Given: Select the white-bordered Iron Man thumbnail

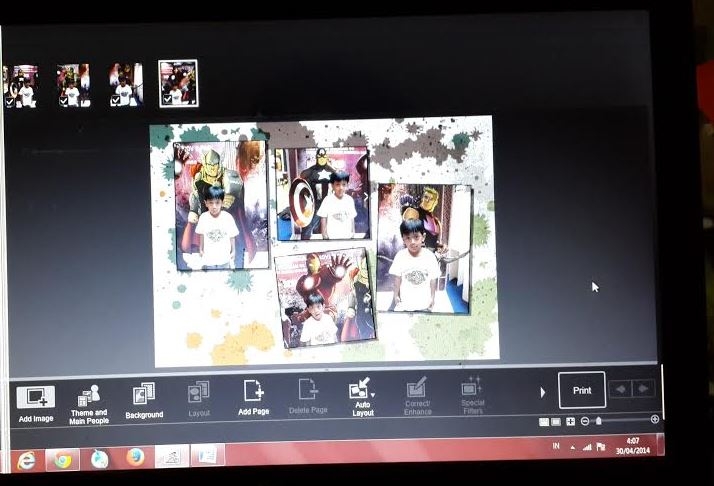Looking at the screenshot, I should coord(178,83).
